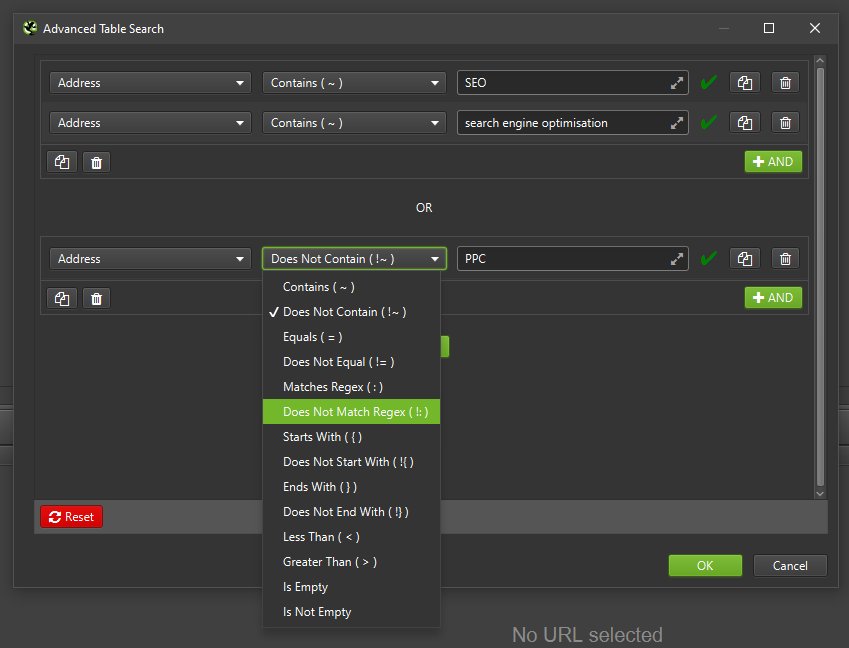Duplicate the "search engine optimisation" filter row
This screenshot has height=648, width=849.
(744, 122)
